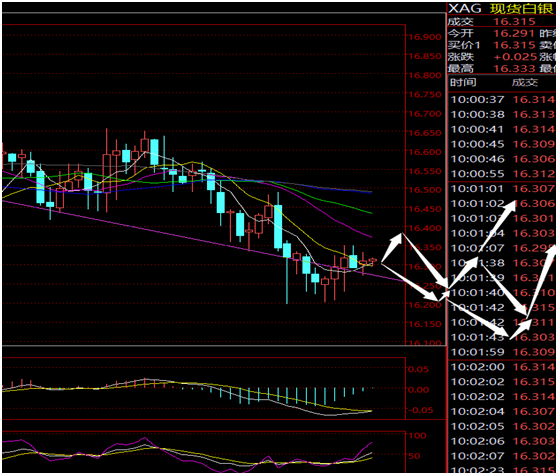
Task: Select the 买价1 label
Action: pos(464,45)
